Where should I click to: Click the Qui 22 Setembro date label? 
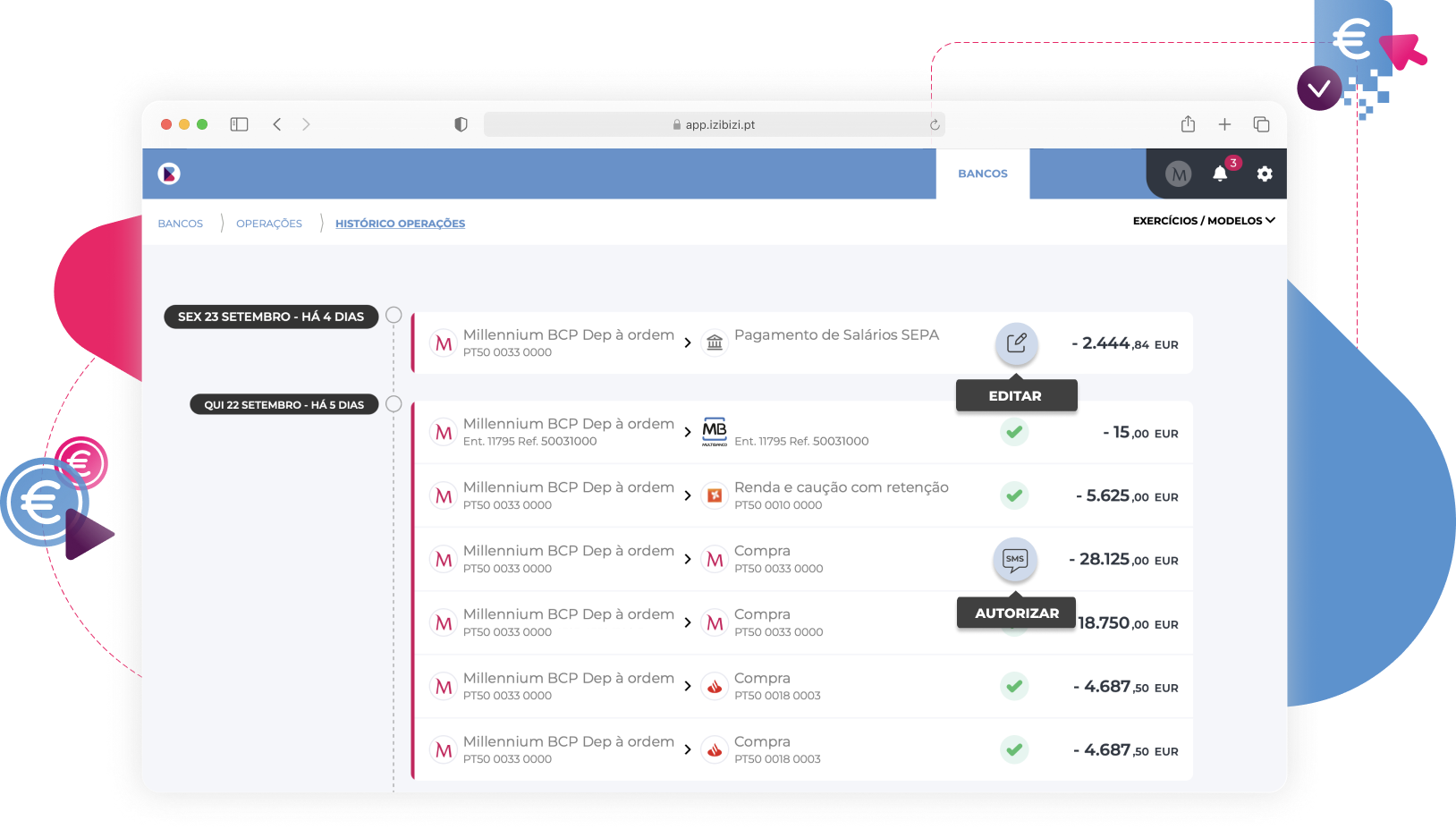[284, 405]
